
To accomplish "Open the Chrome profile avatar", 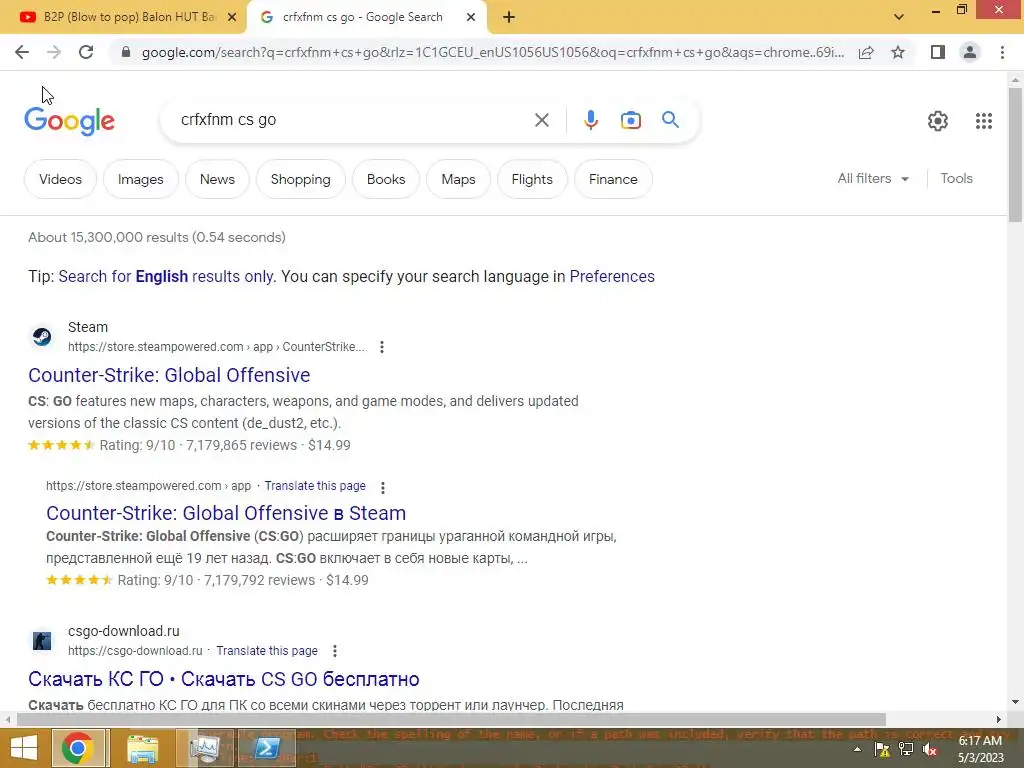I will [970, 52].
